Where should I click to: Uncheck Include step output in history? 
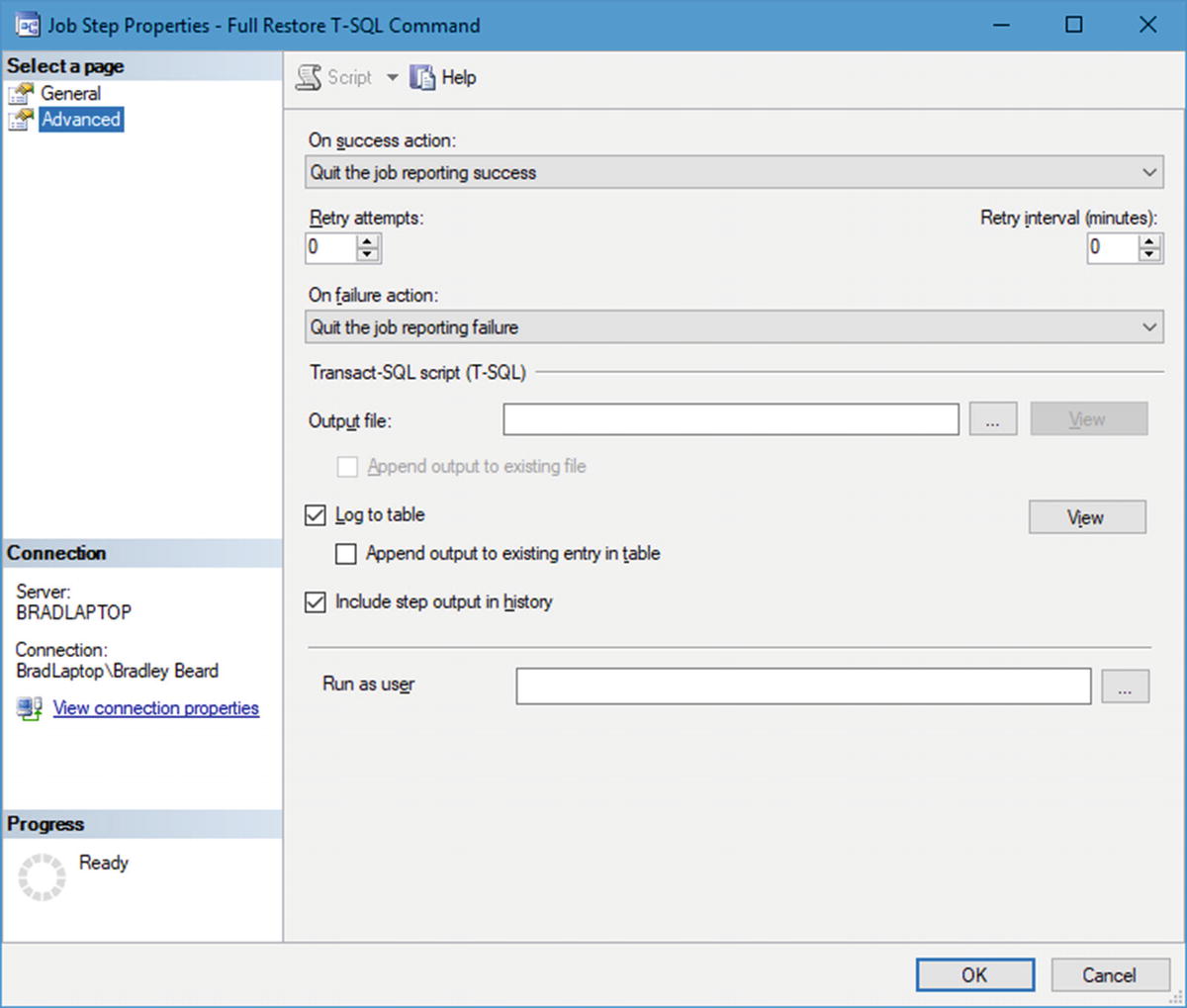(x=316, y=602)
